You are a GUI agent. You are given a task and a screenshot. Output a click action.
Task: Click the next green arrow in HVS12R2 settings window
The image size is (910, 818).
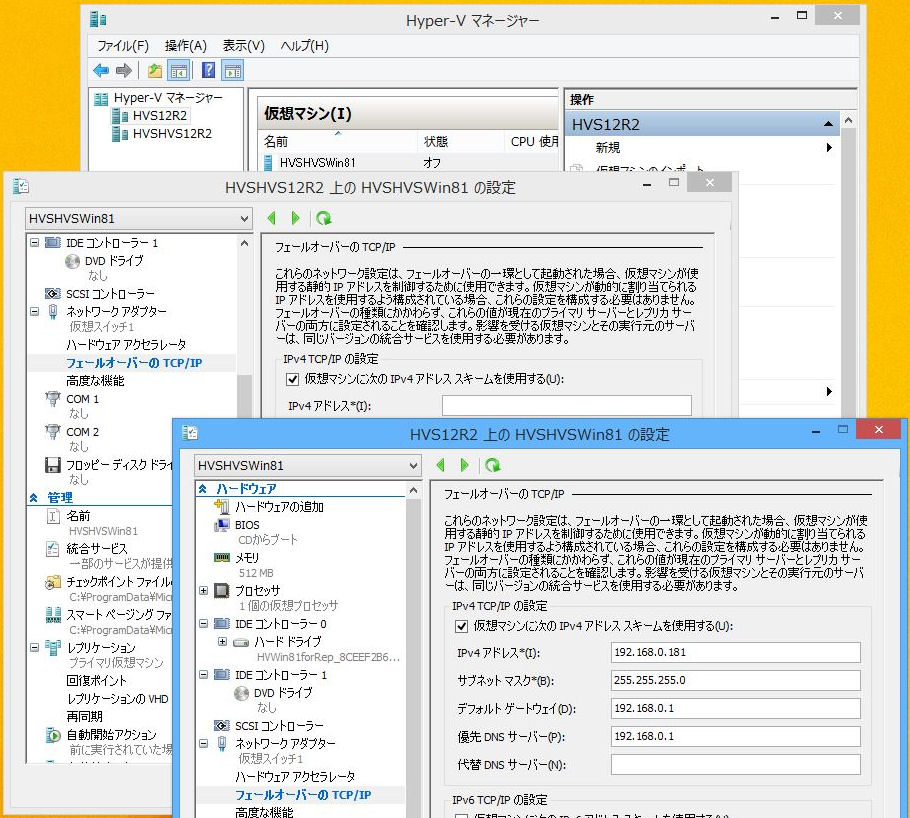click(x=464, y=465)
